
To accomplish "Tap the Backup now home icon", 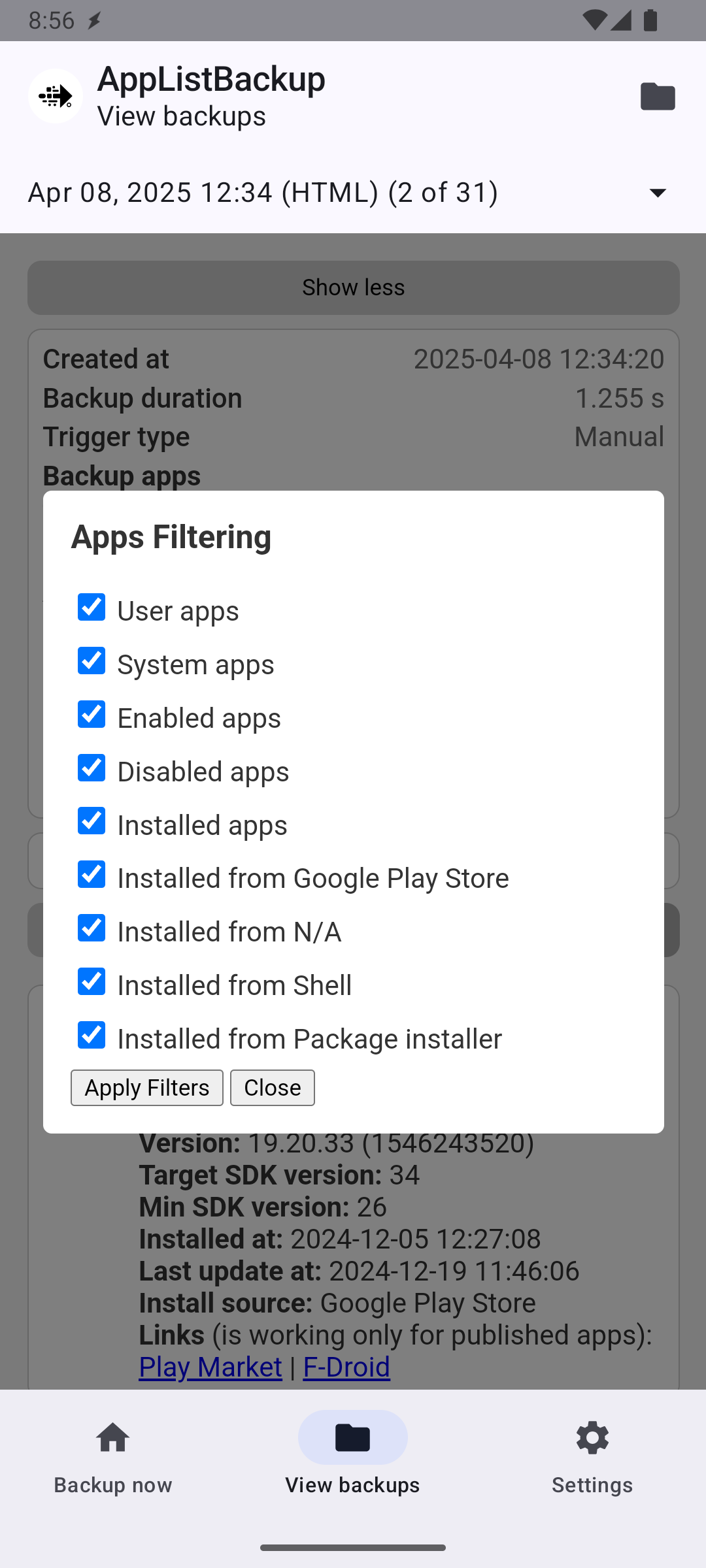I will click(113, 1438).
